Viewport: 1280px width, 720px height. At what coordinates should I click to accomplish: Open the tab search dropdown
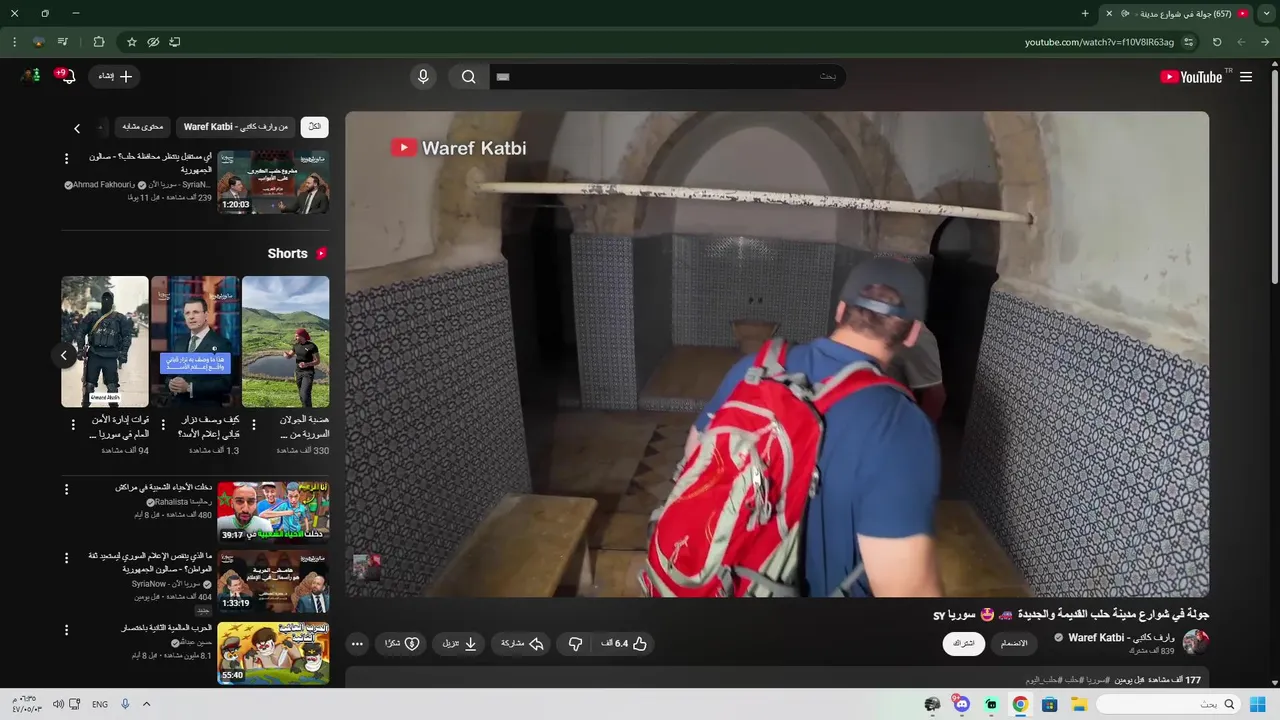click(x=1267, y=13)
